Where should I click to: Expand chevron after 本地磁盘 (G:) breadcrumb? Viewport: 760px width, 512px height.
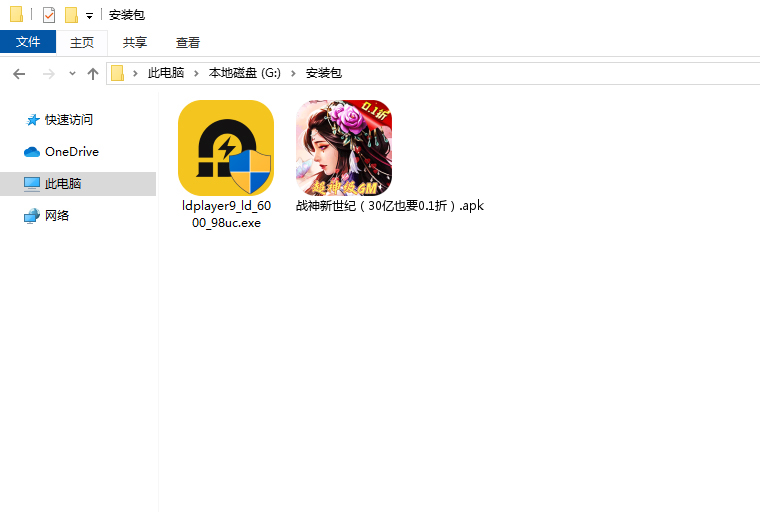pyautogui.click(x=293, y=73)
